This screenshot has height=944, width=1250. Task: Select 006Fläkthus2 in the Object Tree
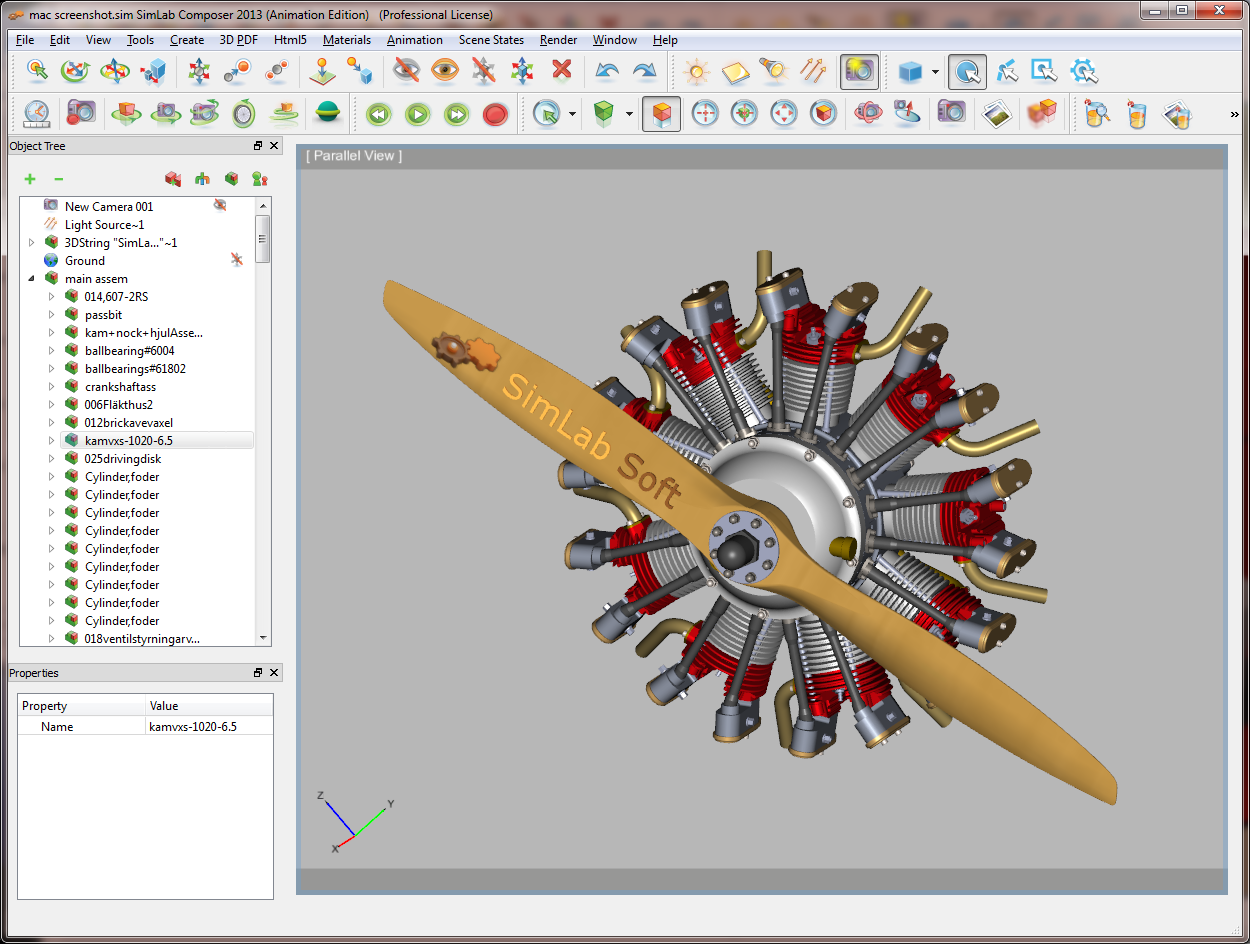(x=119, y=404)
